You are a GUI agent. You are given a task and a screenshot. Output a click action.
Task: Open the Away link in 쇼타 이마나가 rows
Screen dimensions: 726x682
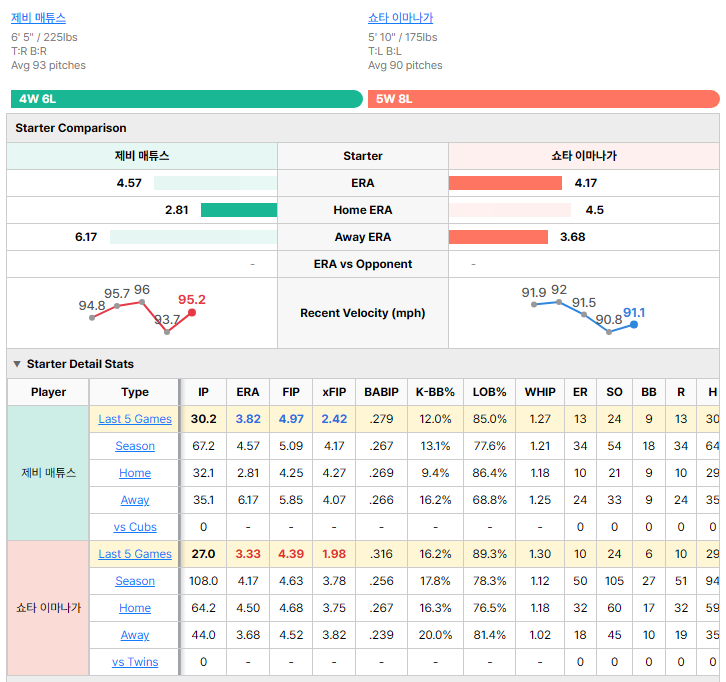point(135,635)
